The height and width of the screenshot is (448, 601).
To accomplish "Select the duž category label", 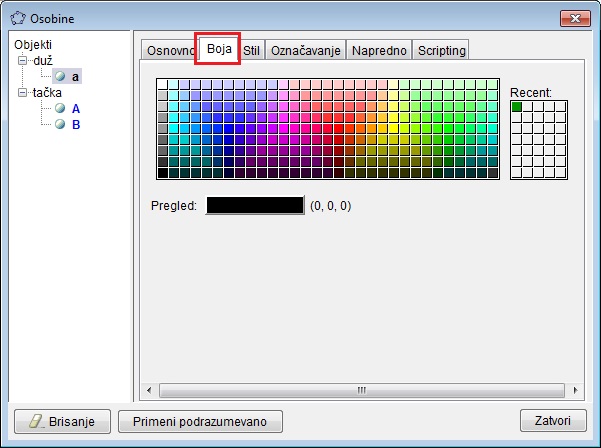I will 43,61.
